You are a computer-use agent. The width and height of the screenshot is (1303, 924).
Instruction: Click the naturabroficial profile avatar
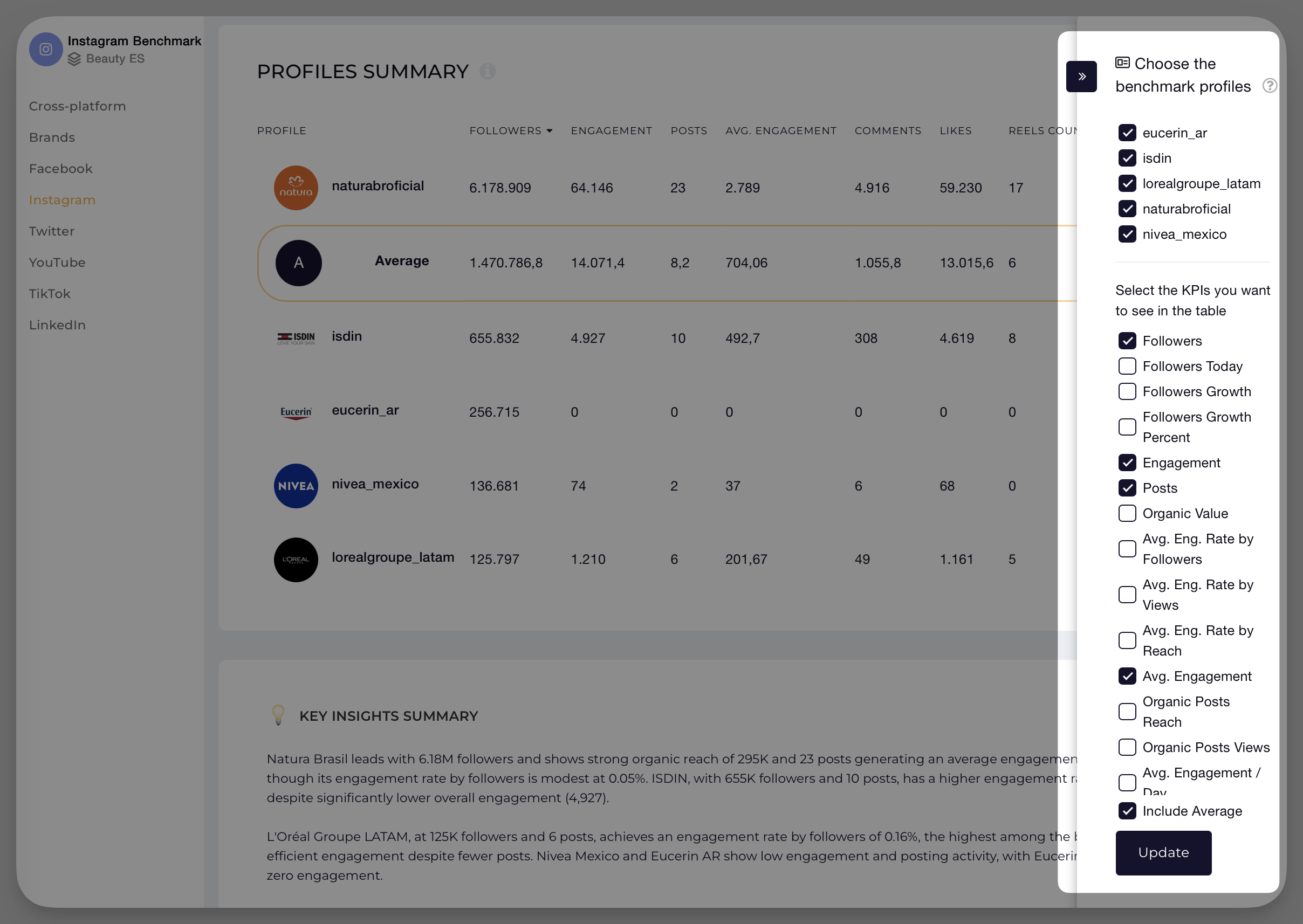296,188
